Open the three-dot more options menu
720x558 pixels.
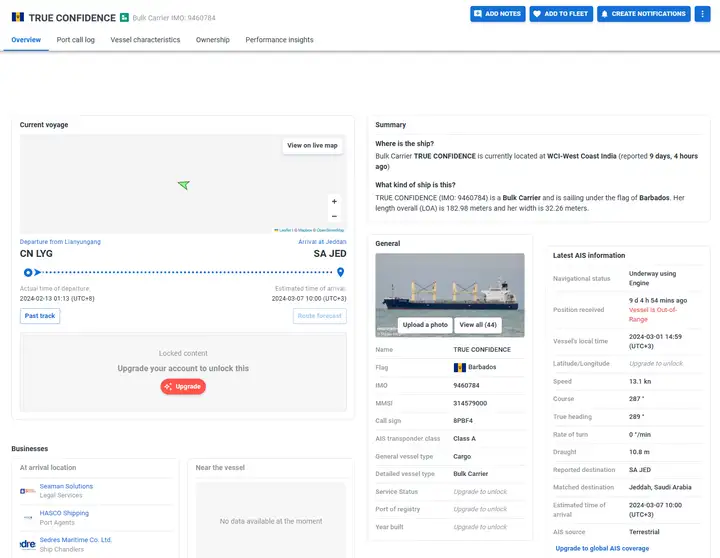pos(702,14)
